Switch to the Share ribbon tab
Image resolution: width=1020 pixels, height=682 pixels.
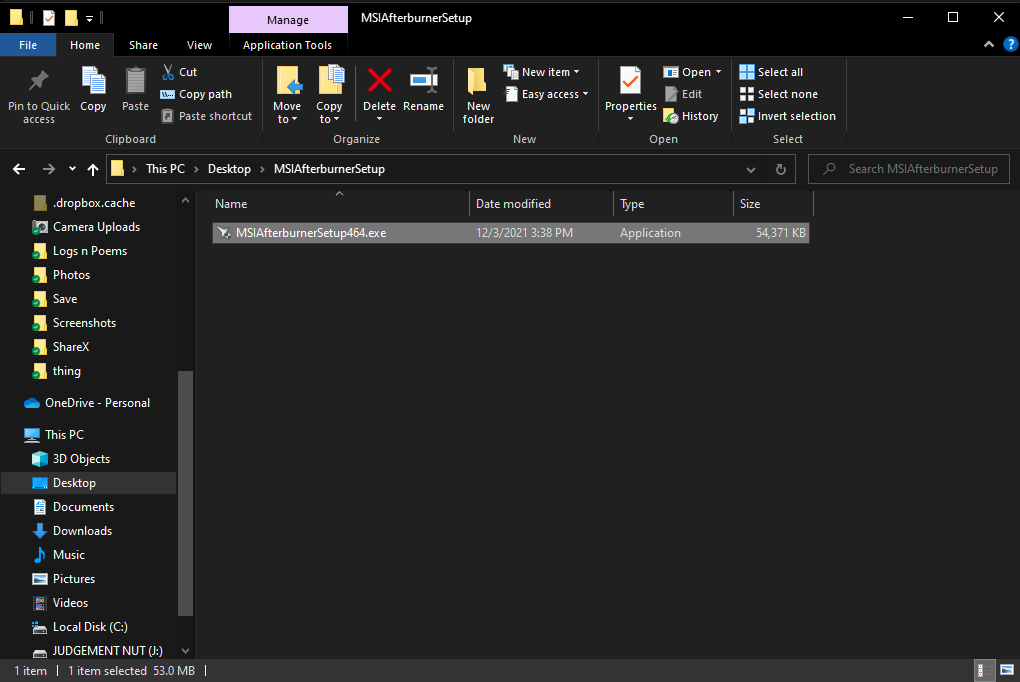143,45
